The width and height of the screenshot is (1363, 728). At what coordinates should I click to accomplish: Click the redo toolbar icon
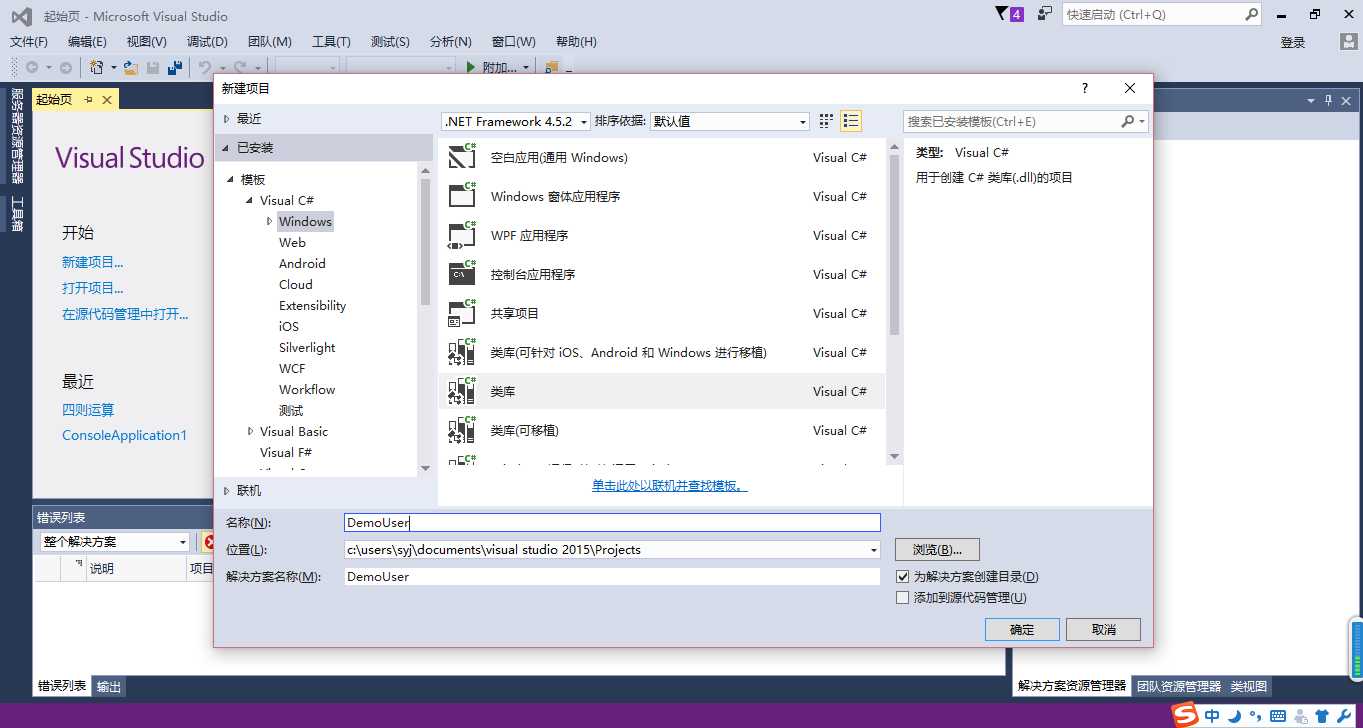tap(240, 67)
